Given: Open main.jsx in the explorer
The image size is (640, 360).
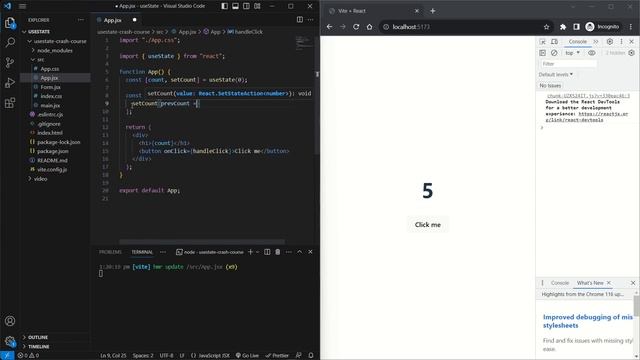Looking at the screenshot, I should coord(50,105).
